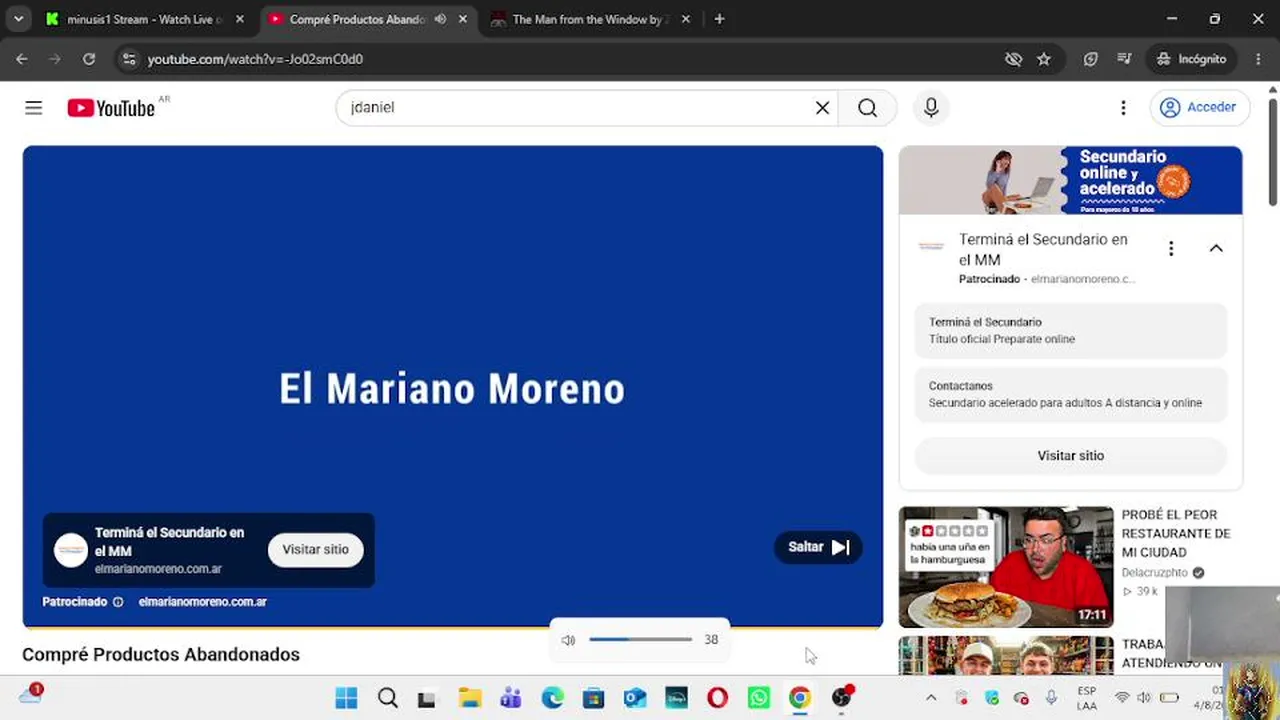
Task: Open the sidebar ad's three-dot options
Action: [1171, 249]
